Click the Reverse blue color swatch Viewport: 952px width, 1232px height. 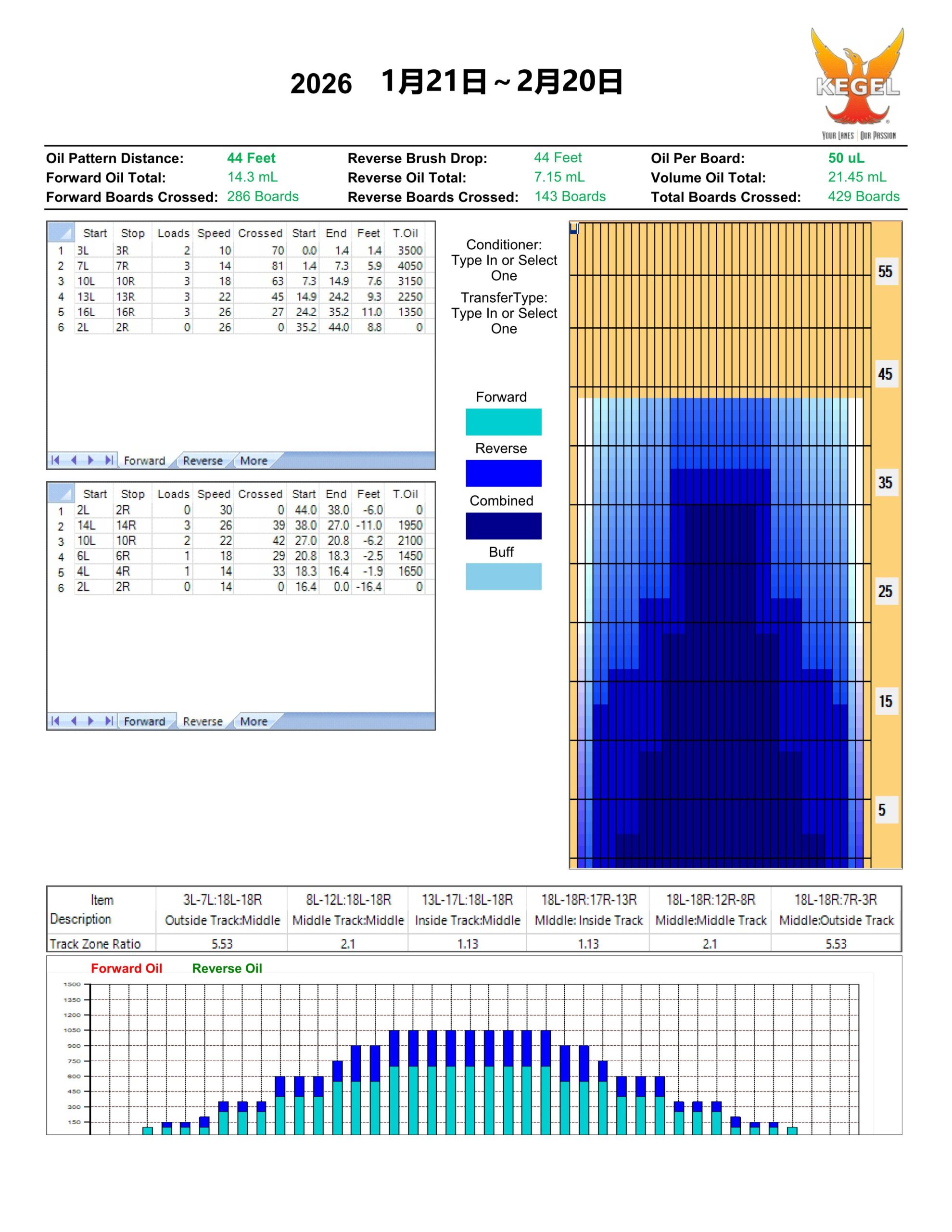point(503,473)
